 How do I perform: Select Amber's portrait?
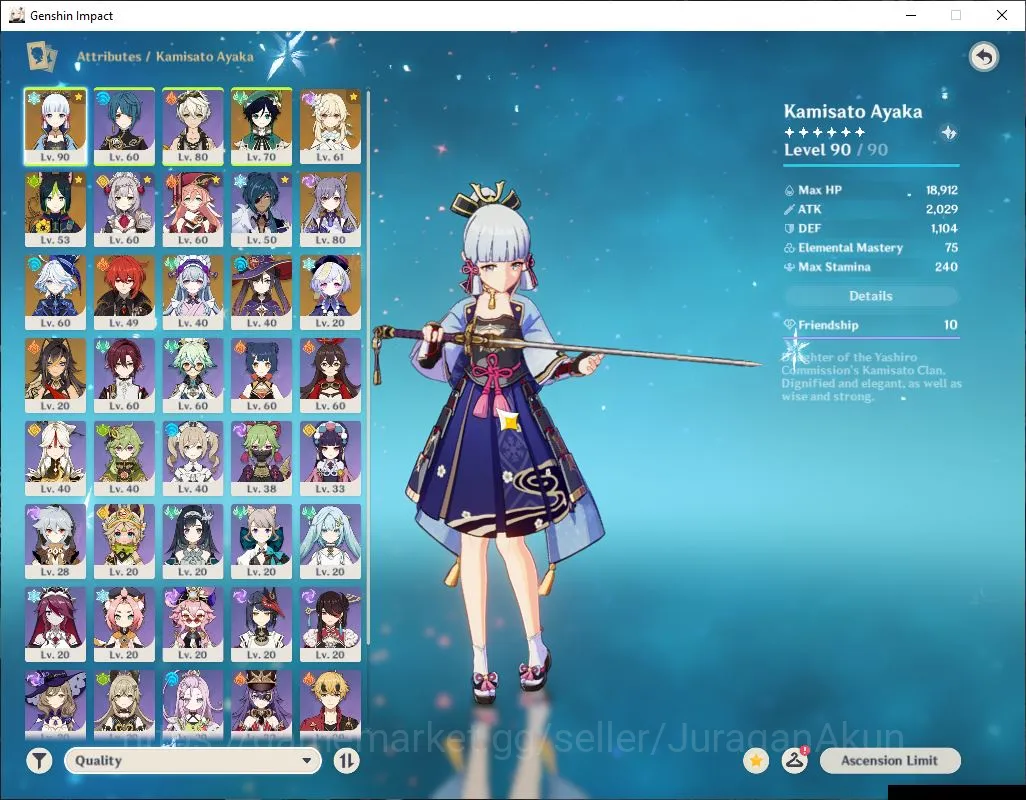click(330, 375)
